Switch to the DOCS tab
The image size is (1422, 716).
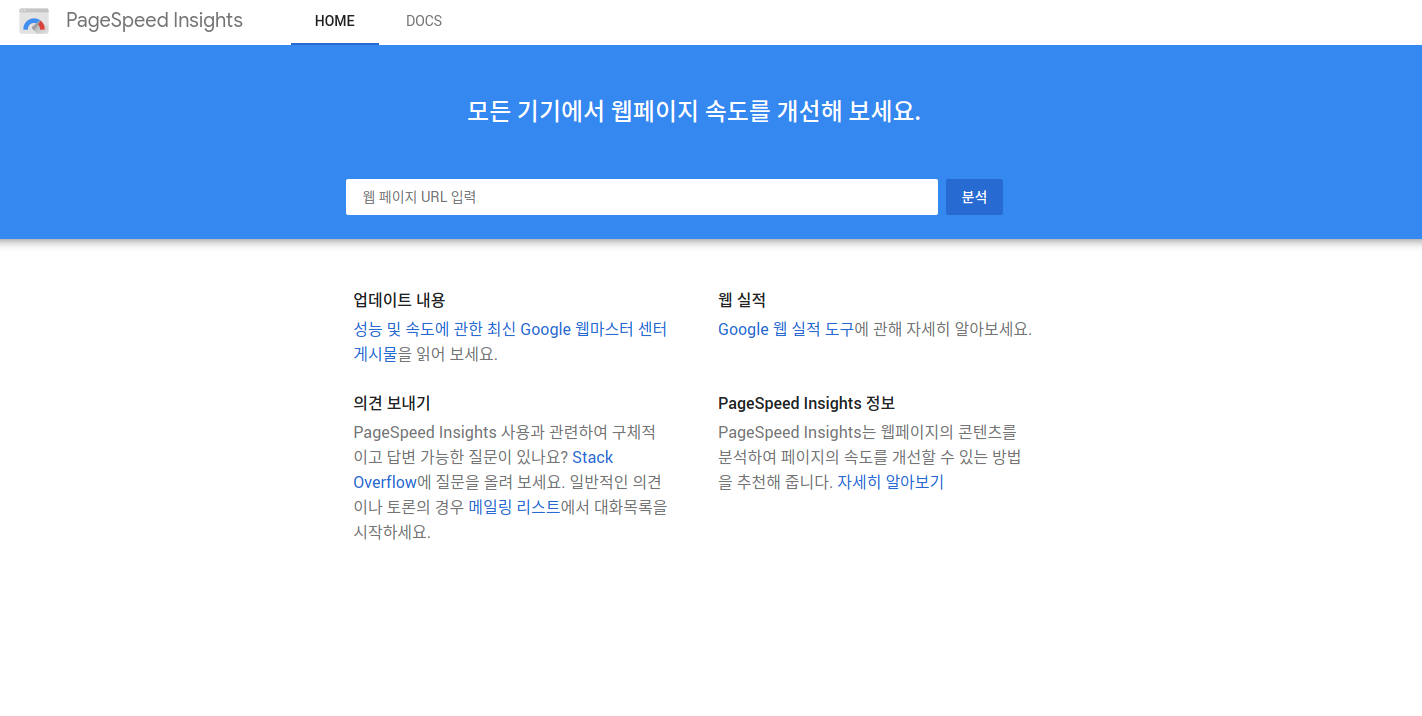423,20
